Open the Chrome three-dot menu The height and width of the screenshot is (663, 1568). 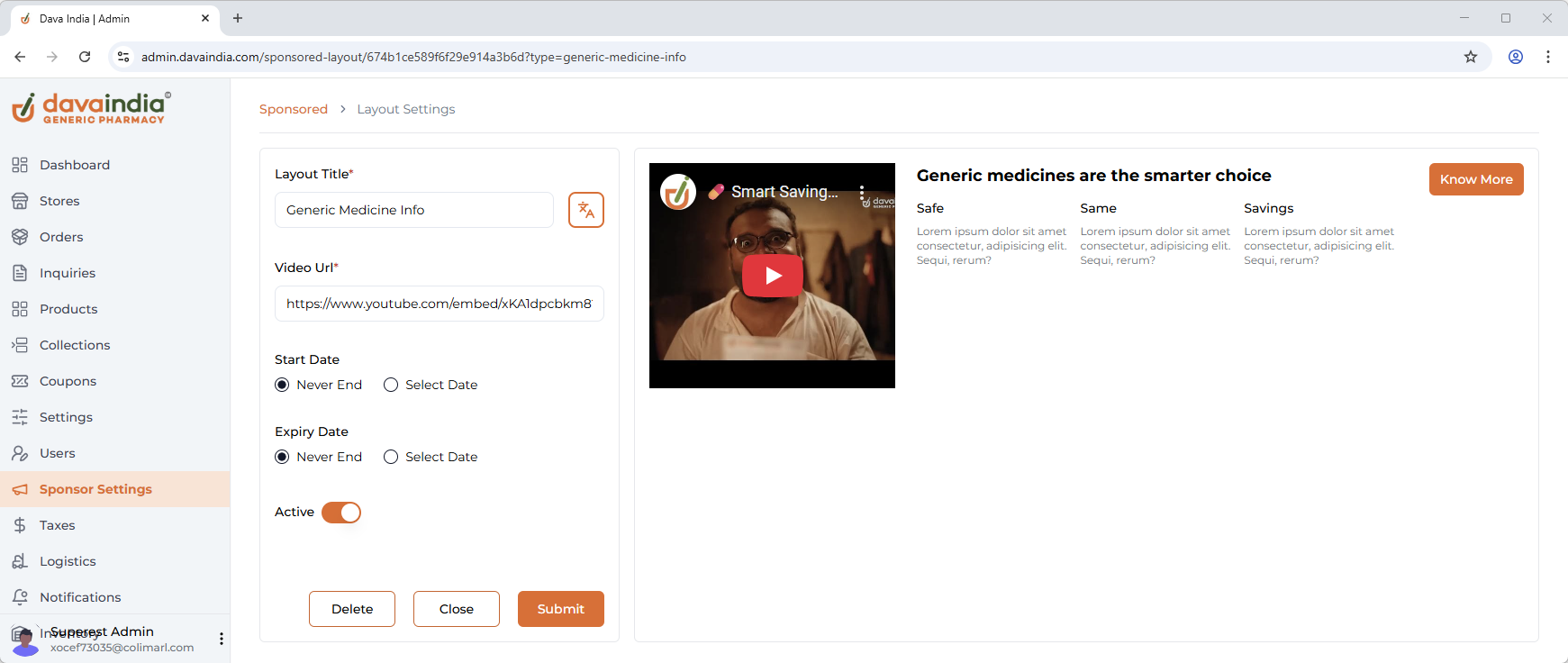point(1547,57)
